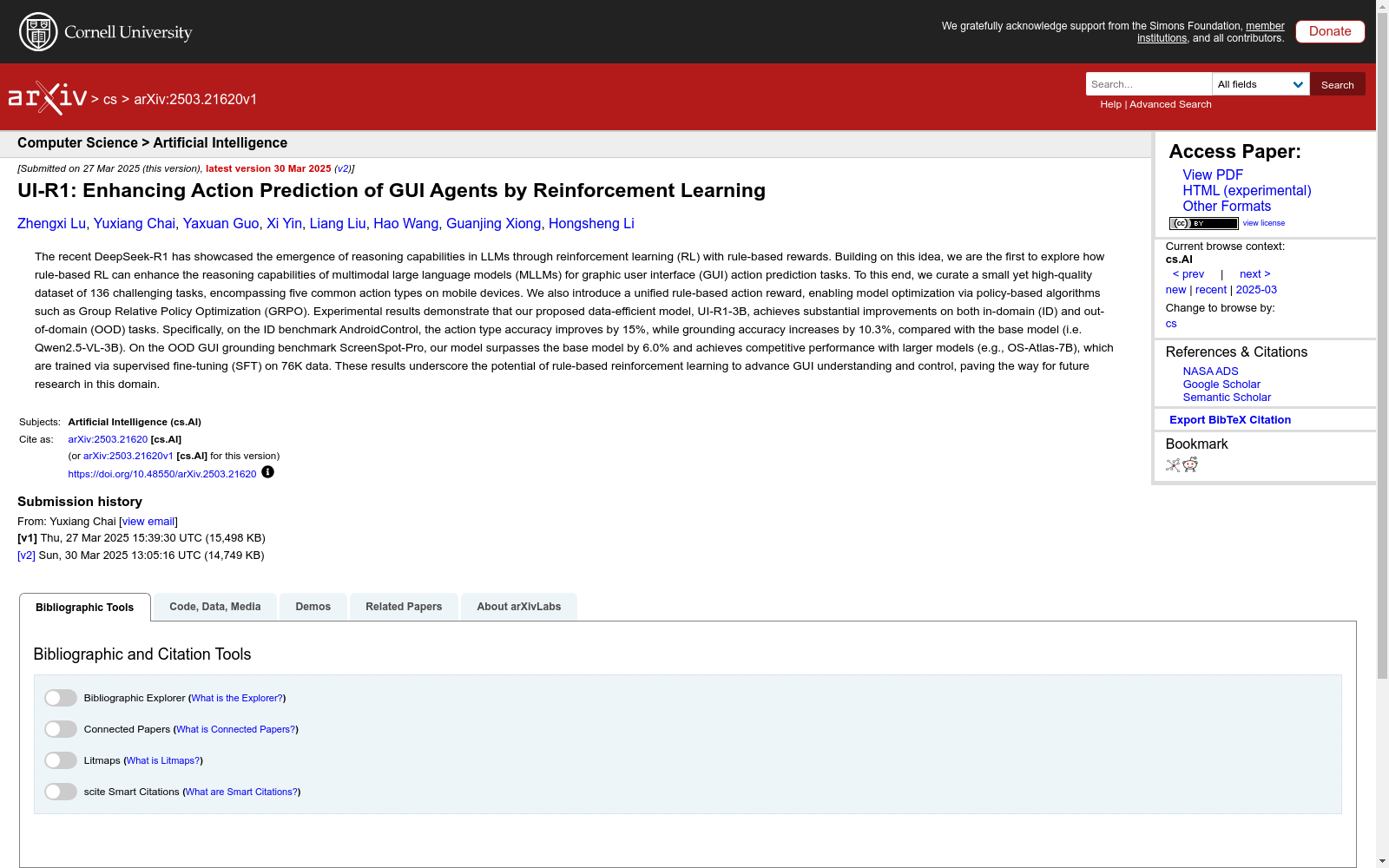Open author Hao Wang link
This screenshot has width=1389, height=868.
coord(406,223)
